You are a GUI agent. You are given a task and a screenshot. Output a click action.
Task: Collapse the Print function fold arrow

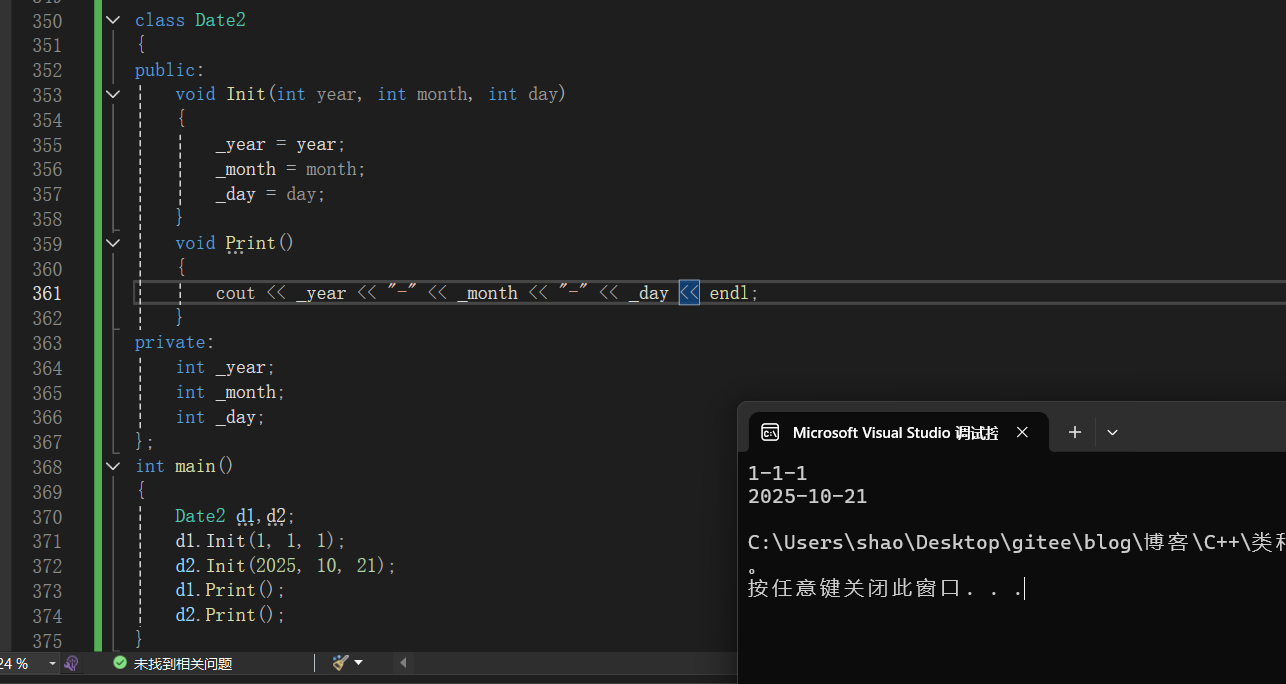[113, 243]
